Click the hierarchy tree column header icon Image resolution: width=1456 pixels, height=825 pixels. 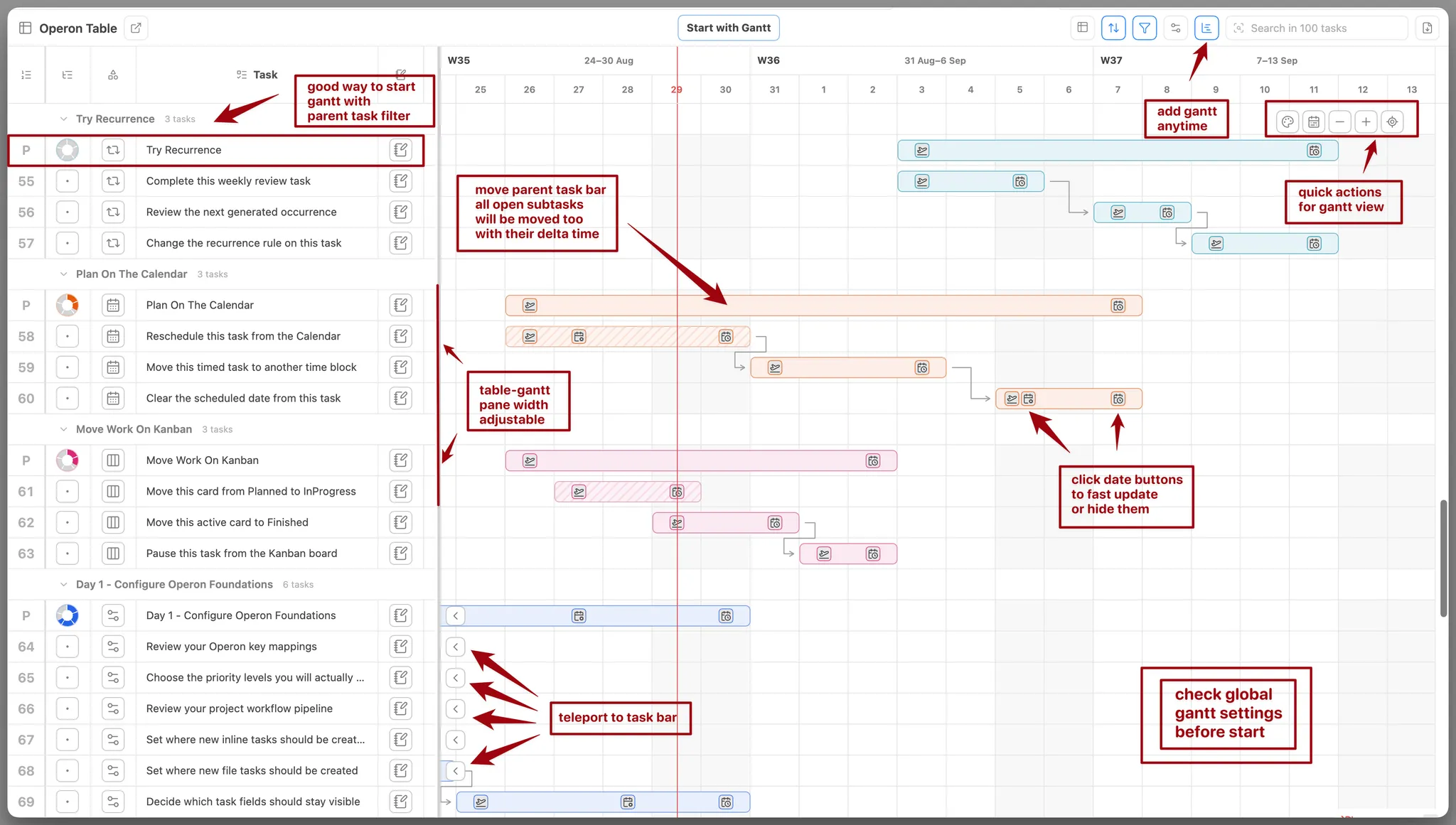(68, 75)
